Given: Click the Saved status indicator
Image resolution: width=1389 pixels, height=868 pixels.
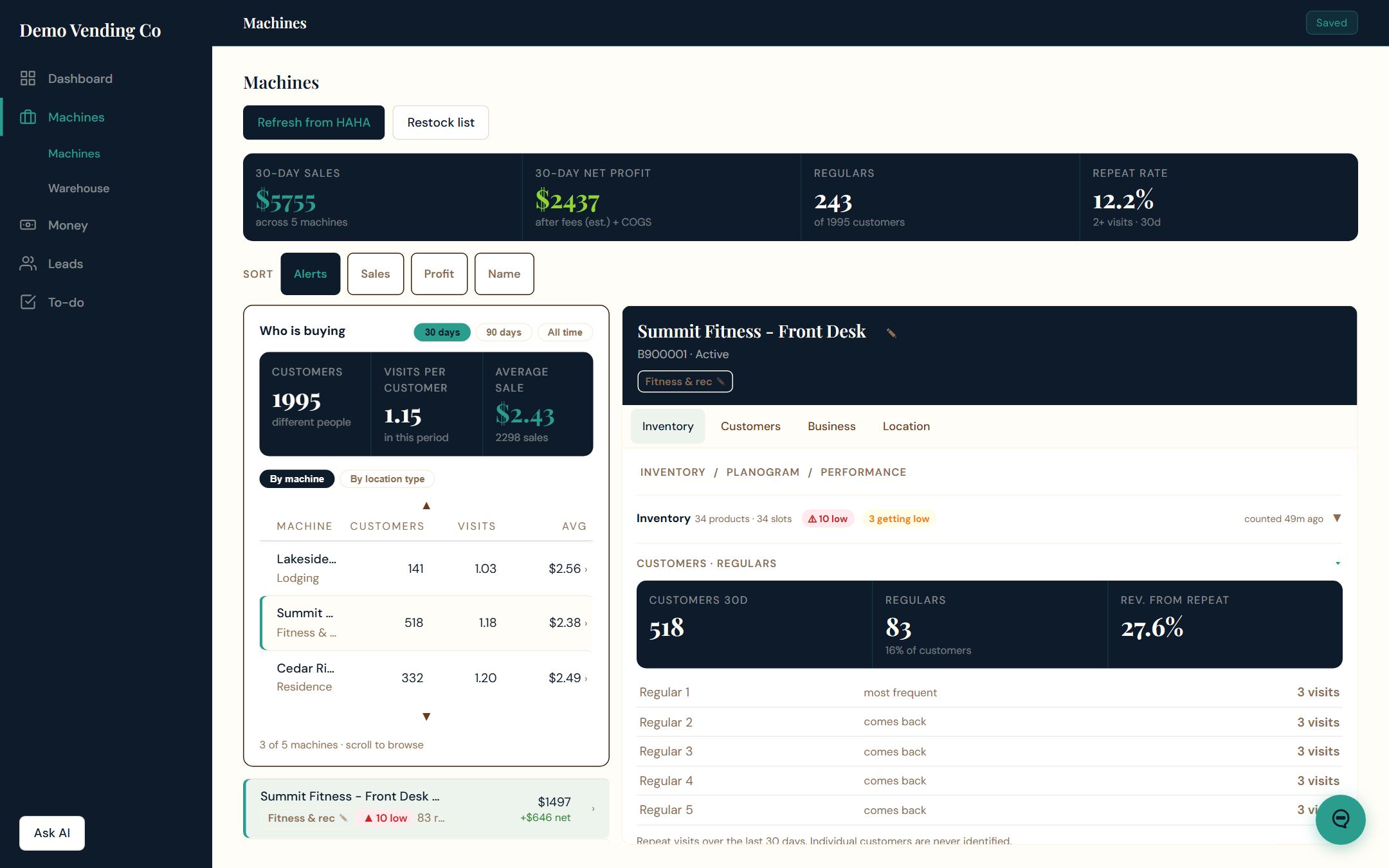Looking at the screenshot, I should pyautogui.click(x=1332, y=23).
